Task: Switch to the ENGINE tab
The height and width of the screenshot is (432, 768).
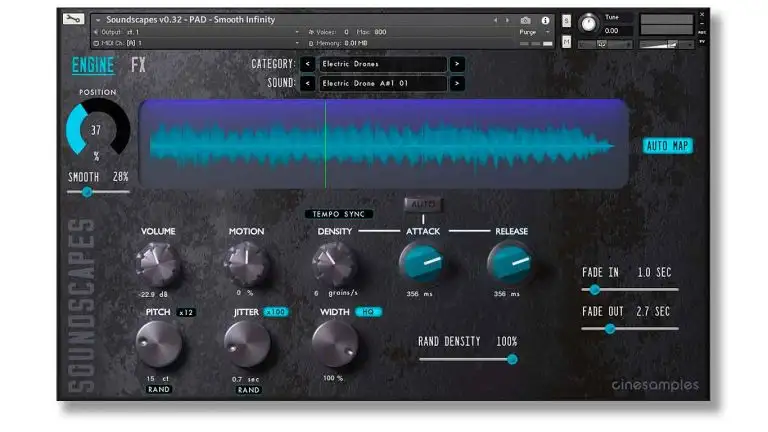Action: click(x=93, y=65)
